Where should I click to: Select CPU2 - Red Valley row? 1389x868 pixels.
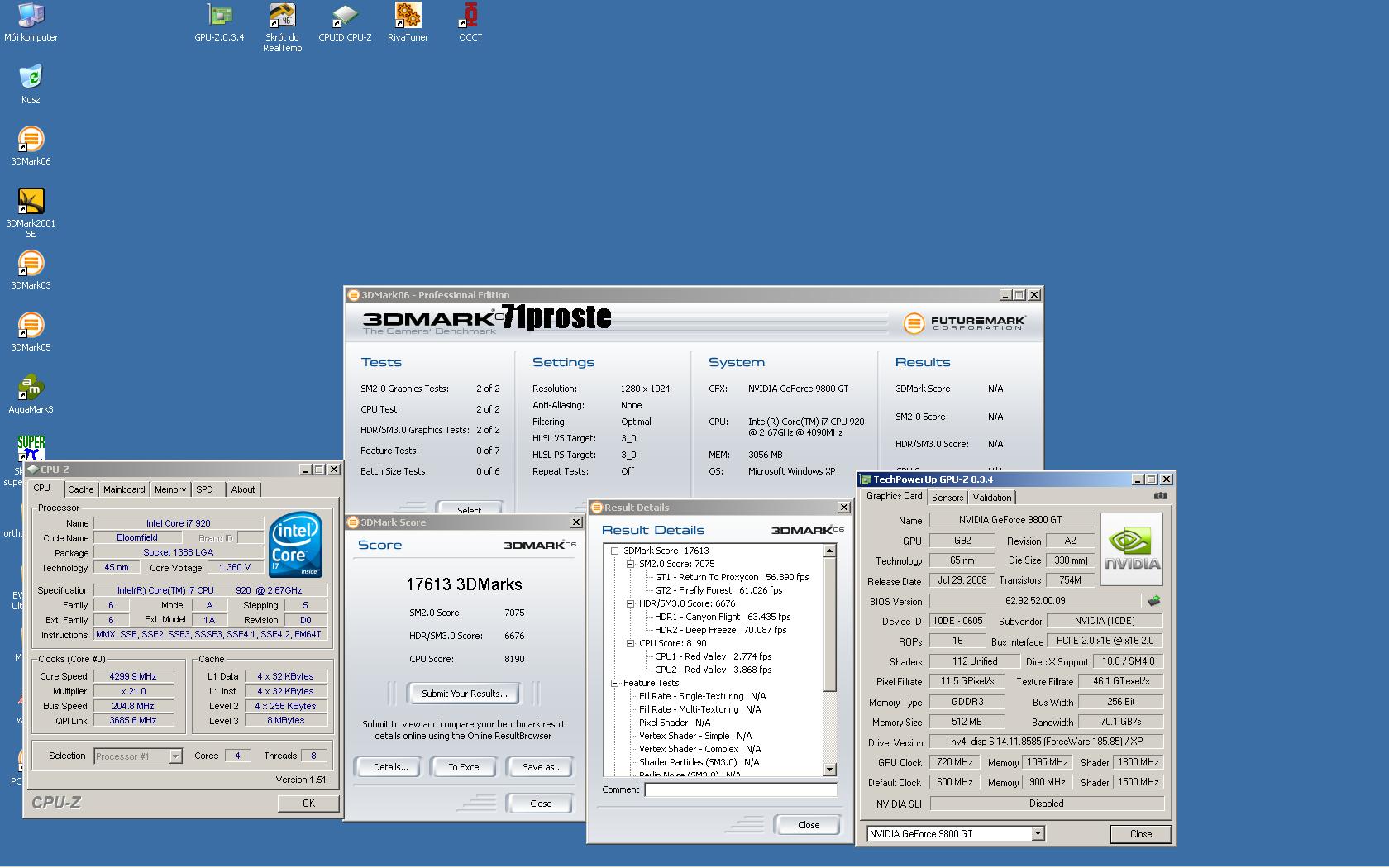[714, 670]
